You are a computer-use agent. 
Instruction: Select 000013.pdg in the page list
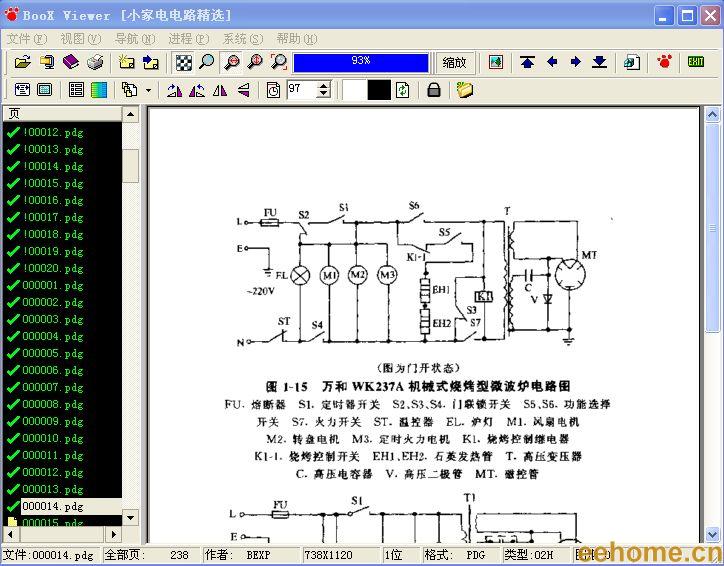coord(53,489)
